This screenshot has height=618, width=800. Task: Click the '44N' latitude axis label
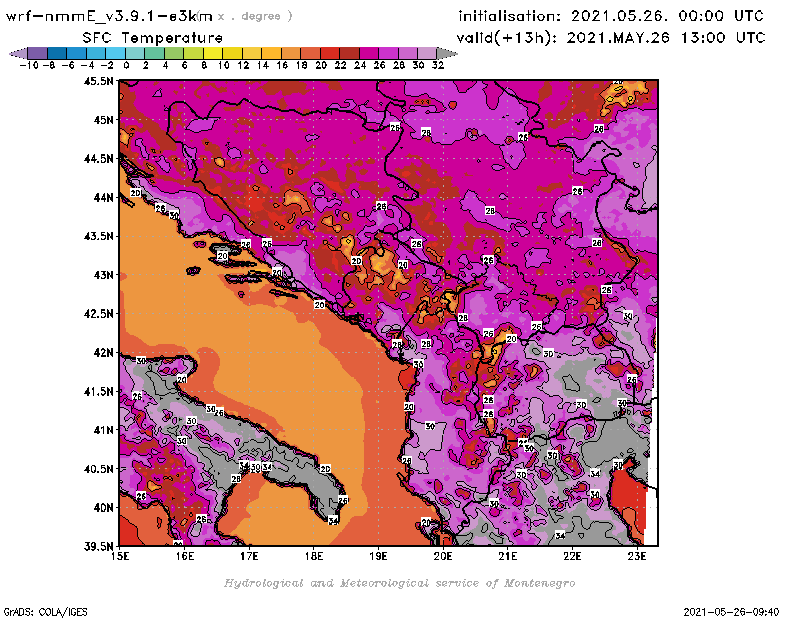pos(104,197)
